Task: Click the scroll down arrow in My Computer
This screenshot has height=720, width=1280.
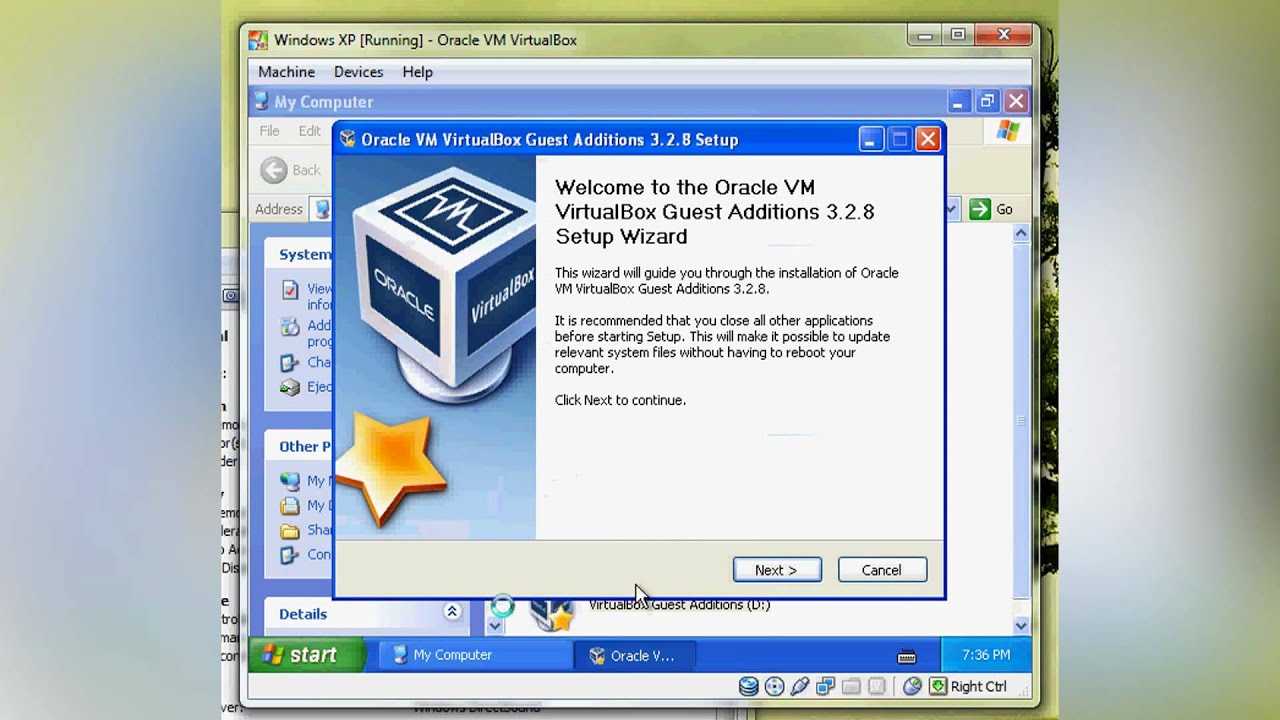Action: 1021,625
